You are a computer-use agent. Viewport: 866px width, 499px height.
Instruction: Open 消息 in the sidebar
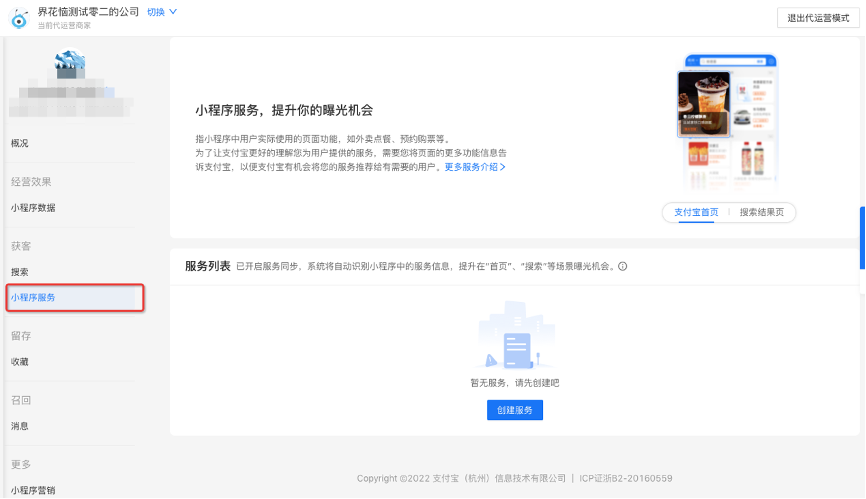click(x=19, y=426)
